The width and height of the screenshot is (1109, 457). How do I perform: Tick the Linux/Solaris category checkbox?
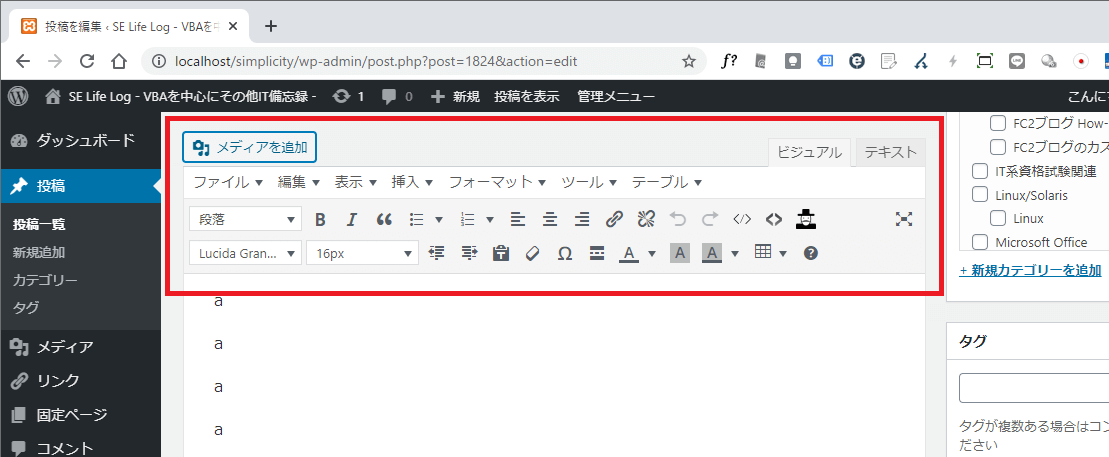pyautogui.click(x=981, y=195)
